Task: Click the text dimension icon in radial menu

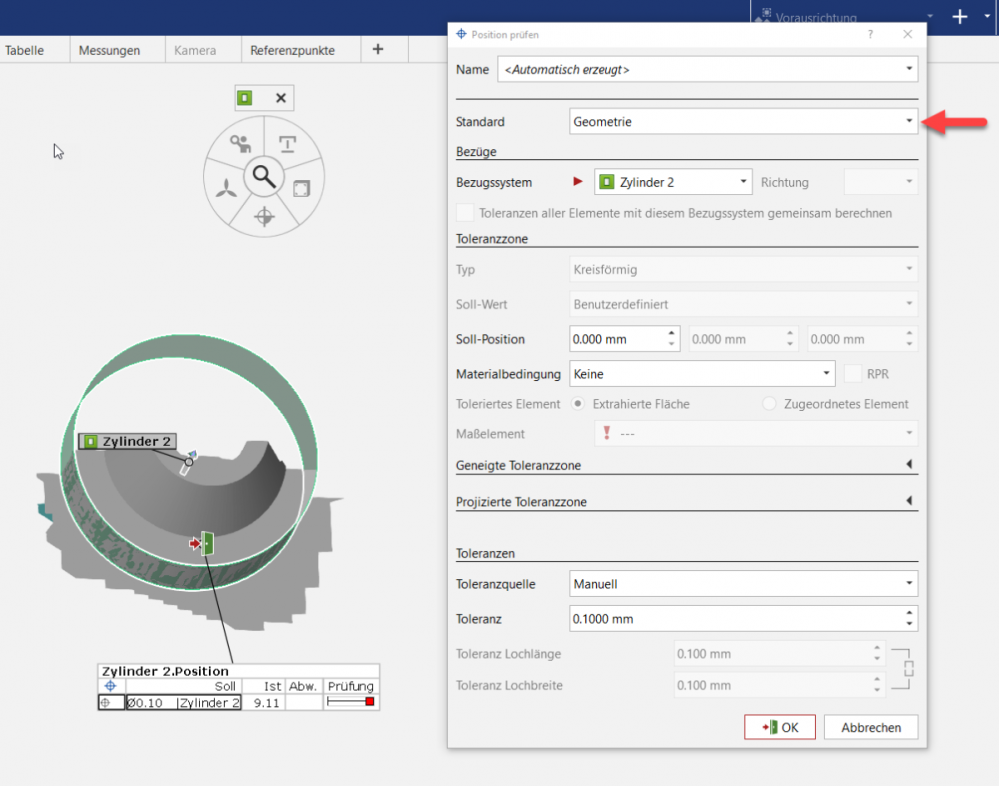Action: pyautogui.click(x=287, y=144)
